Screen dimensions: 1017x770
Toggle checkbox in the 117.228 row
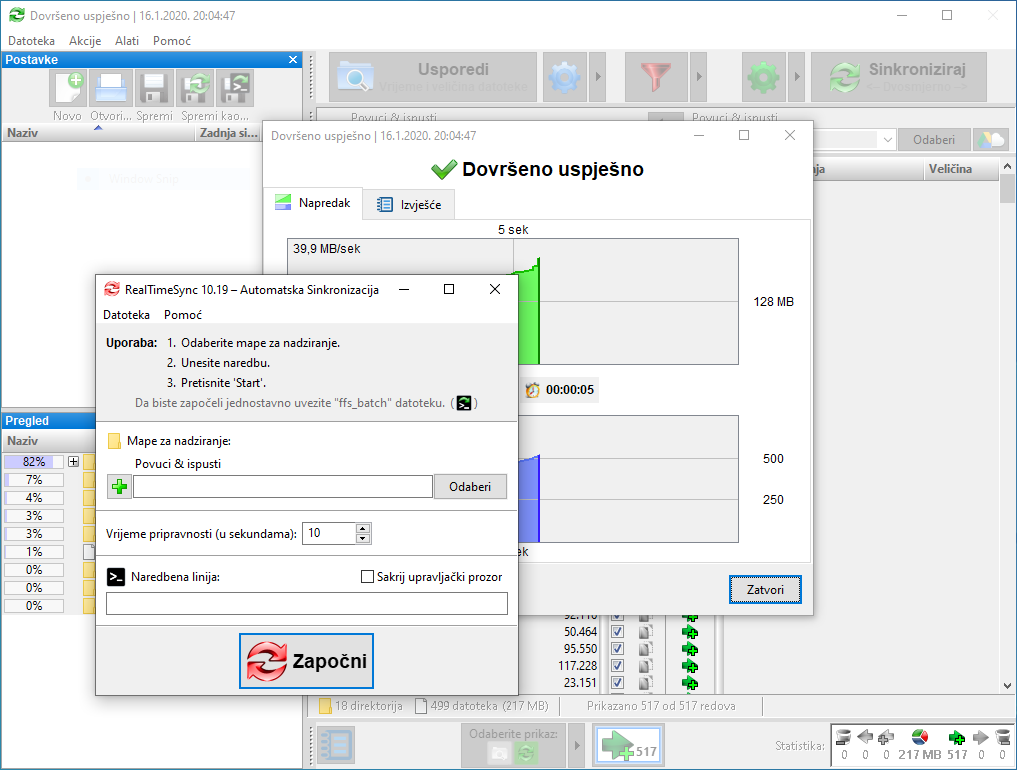(x=617, y=666)
